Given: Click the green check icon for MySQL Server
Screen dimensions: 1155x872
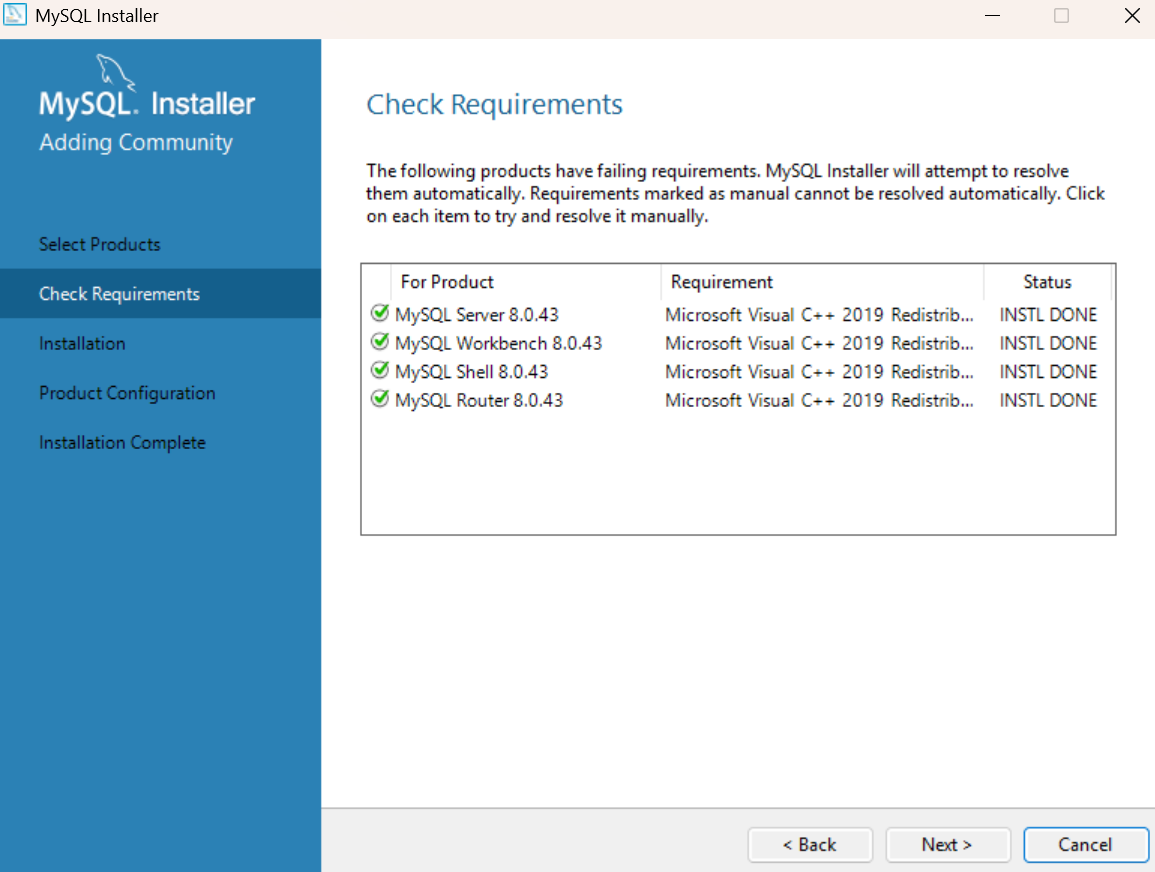Looking at the screenshot, I should [380, 313].
